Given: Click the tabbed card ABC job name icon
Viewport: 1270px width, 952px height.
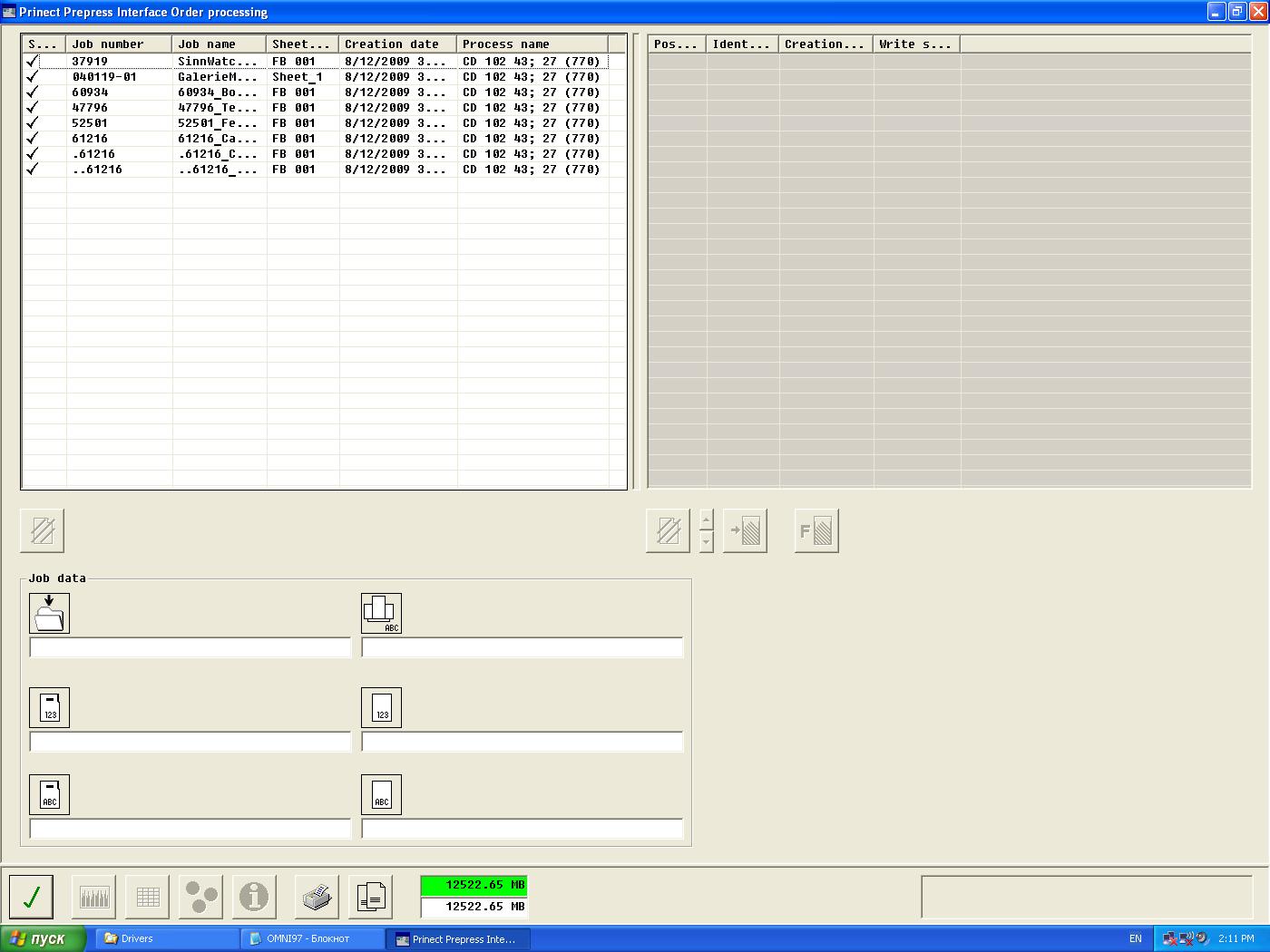Looking at the screenshot, I should tap(49, 794).
